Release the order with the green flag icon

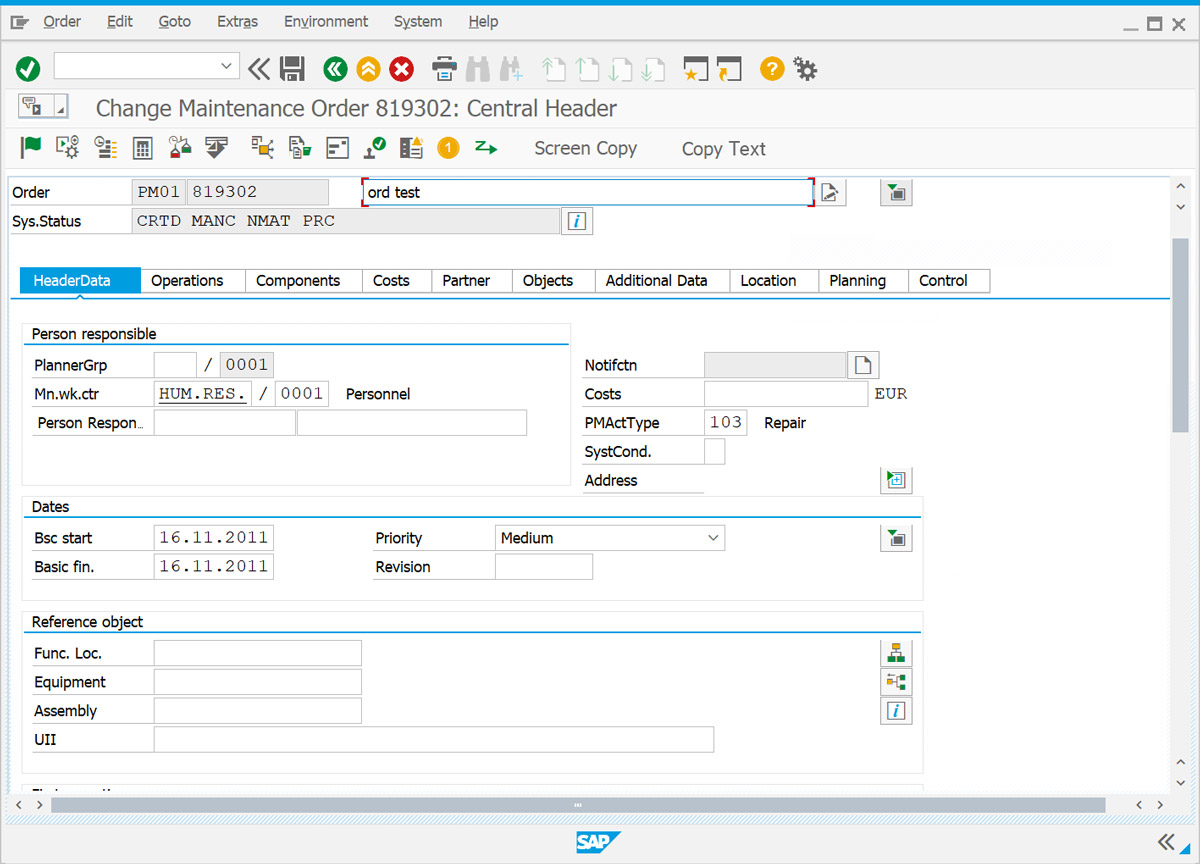tap(31, 148)
